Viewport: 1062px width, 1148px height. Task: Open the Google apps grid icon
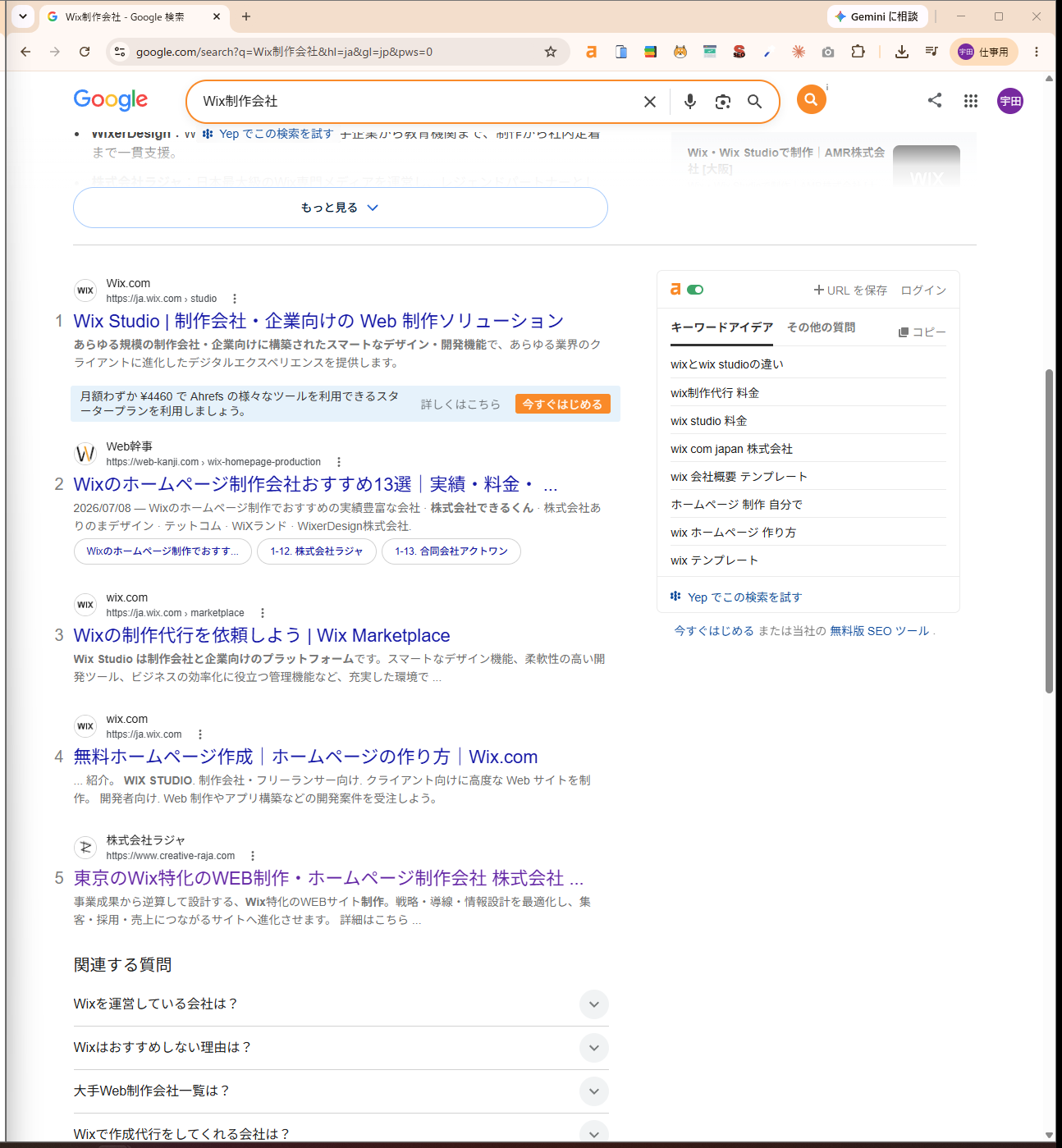971,101
